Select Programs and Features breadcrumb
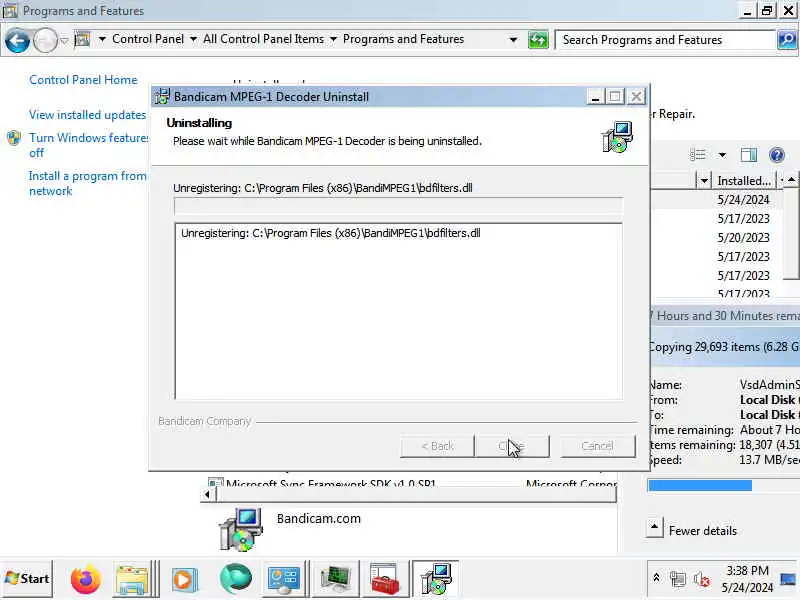The image size is (800, 600). [403, 39]
